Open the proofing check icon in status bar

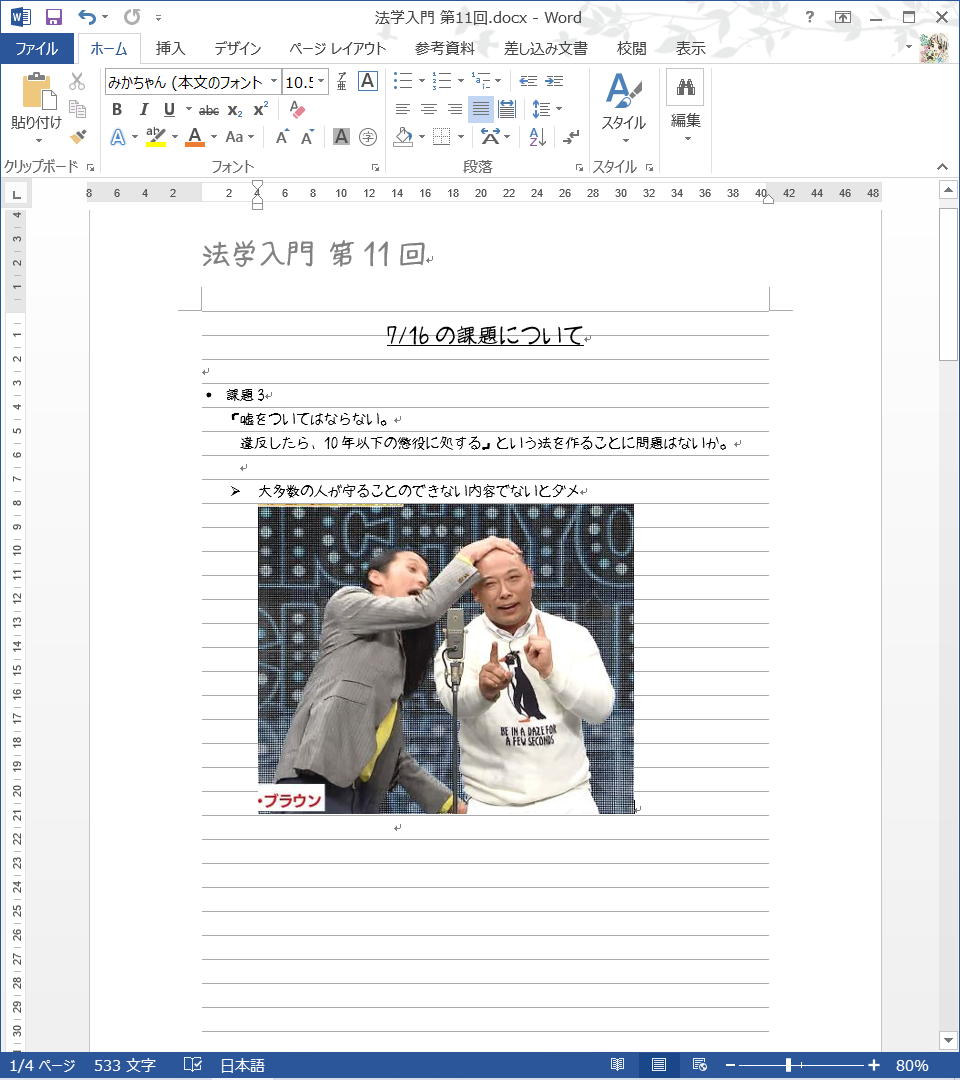[193, 1065]
